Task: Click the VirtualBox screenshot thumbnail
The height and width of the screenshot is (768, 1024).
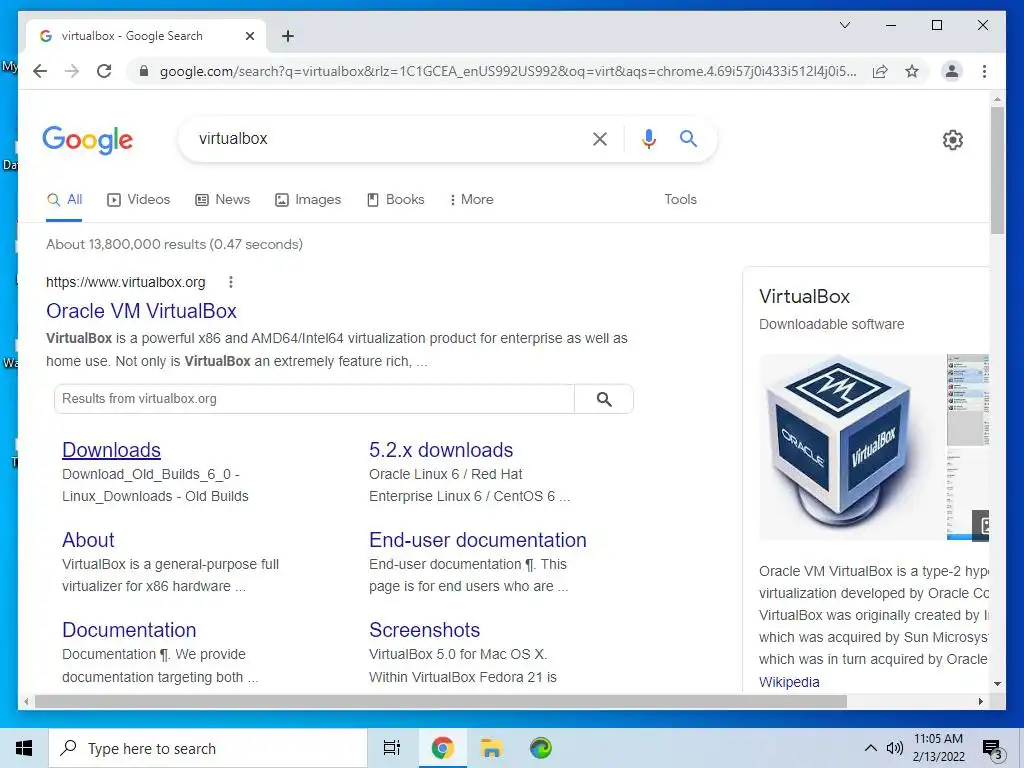Action: pyautogui.click(x=968, y=447)
